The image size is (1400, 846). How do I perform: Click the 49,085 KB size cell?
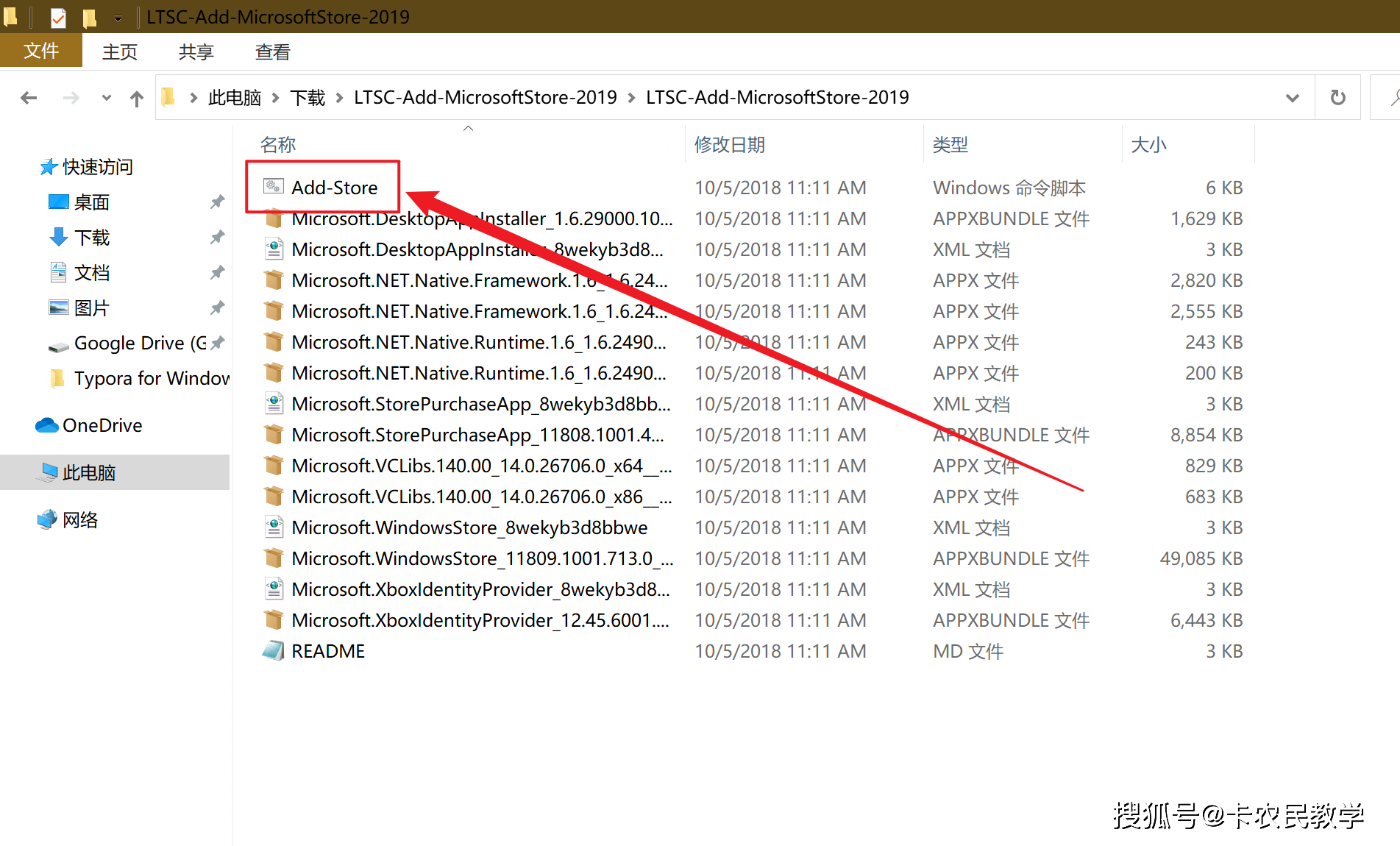1201,558
